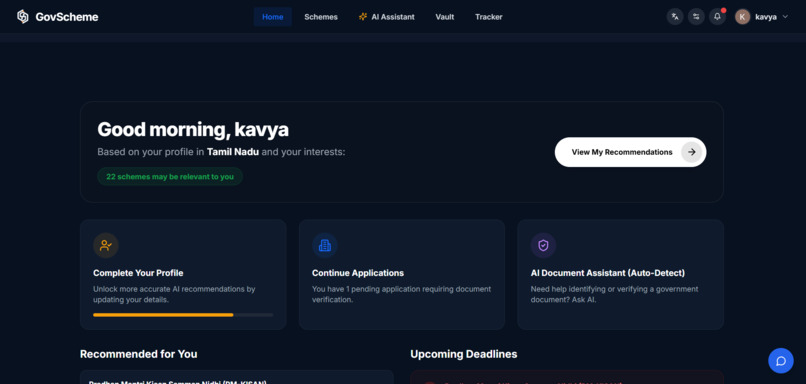The width and height of the screenshot is (806, 384).
Task: Click the pending application description text
Action: (401, 294)
